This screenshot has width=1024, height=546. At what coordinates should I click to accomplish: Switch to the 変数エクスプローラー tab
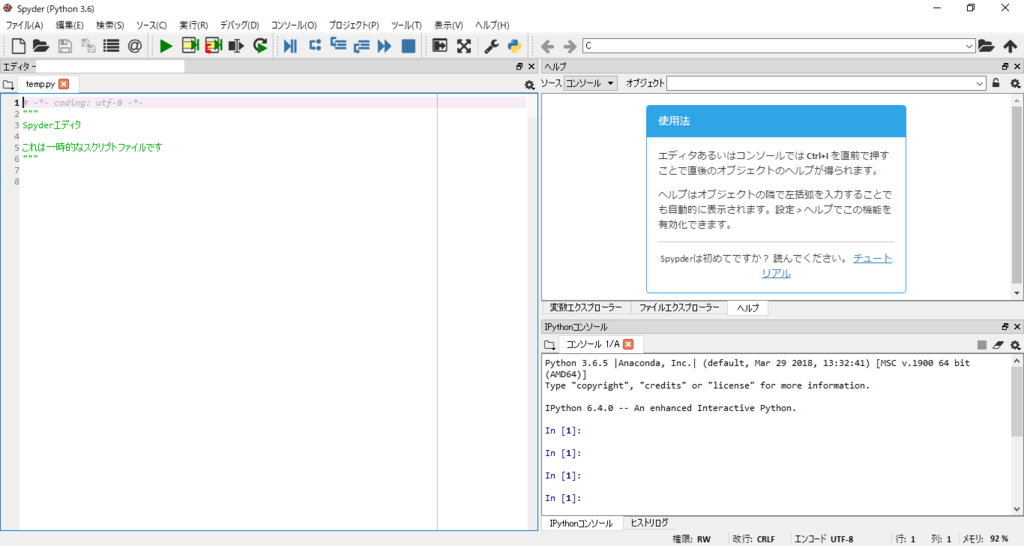pos(586,308)
